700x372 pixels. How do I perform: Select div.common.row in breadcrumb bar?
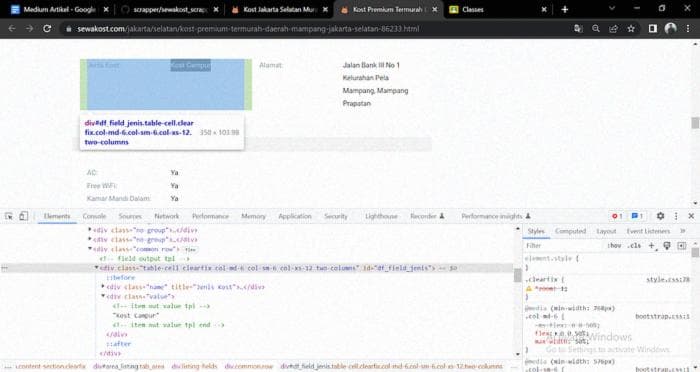tap(249, 366)
